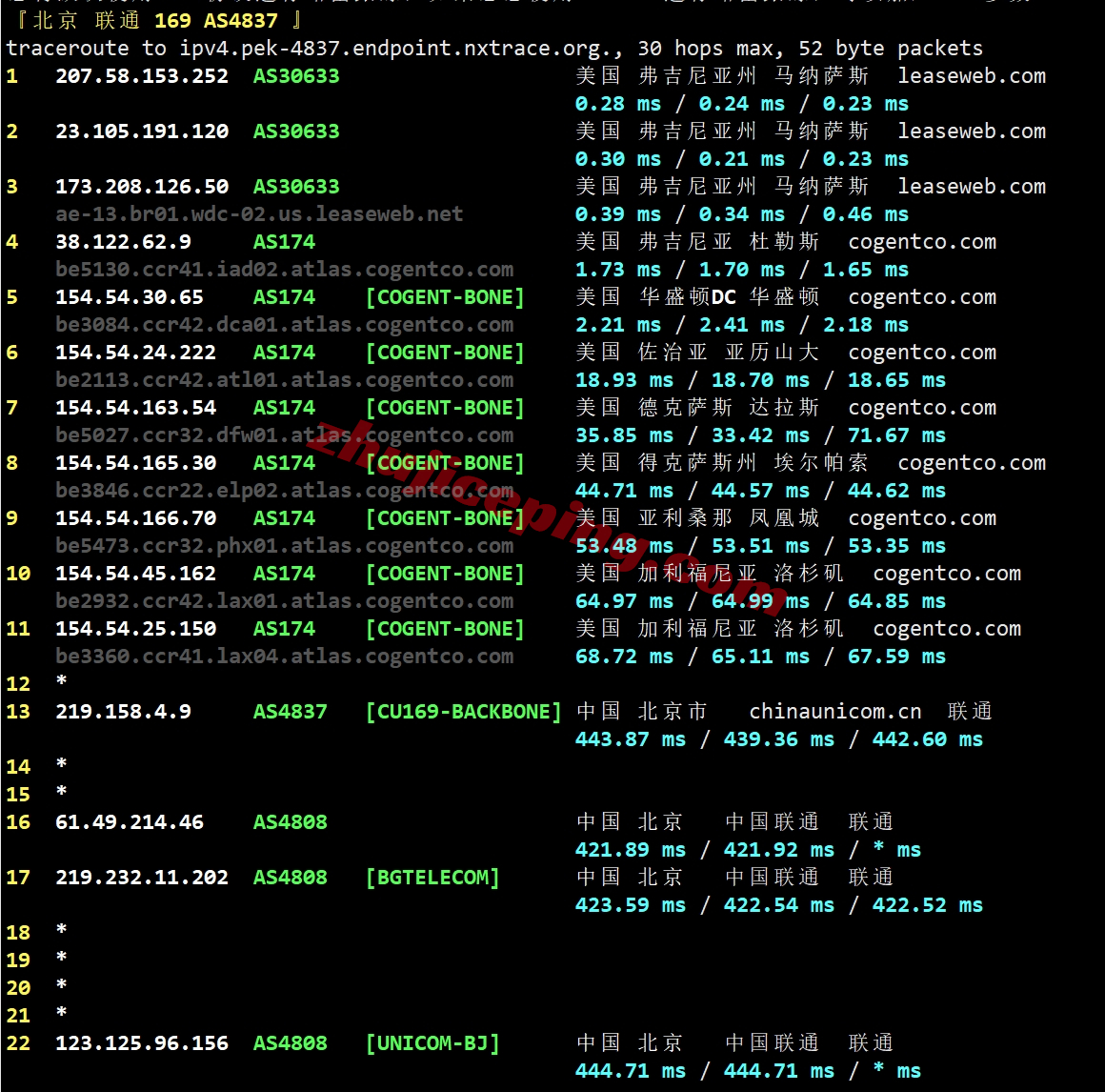Image resolution: width=1105 pixels, height=1092 pixels.
Task: Click AS30633 label at hop 1
Action: click(296, 76)
